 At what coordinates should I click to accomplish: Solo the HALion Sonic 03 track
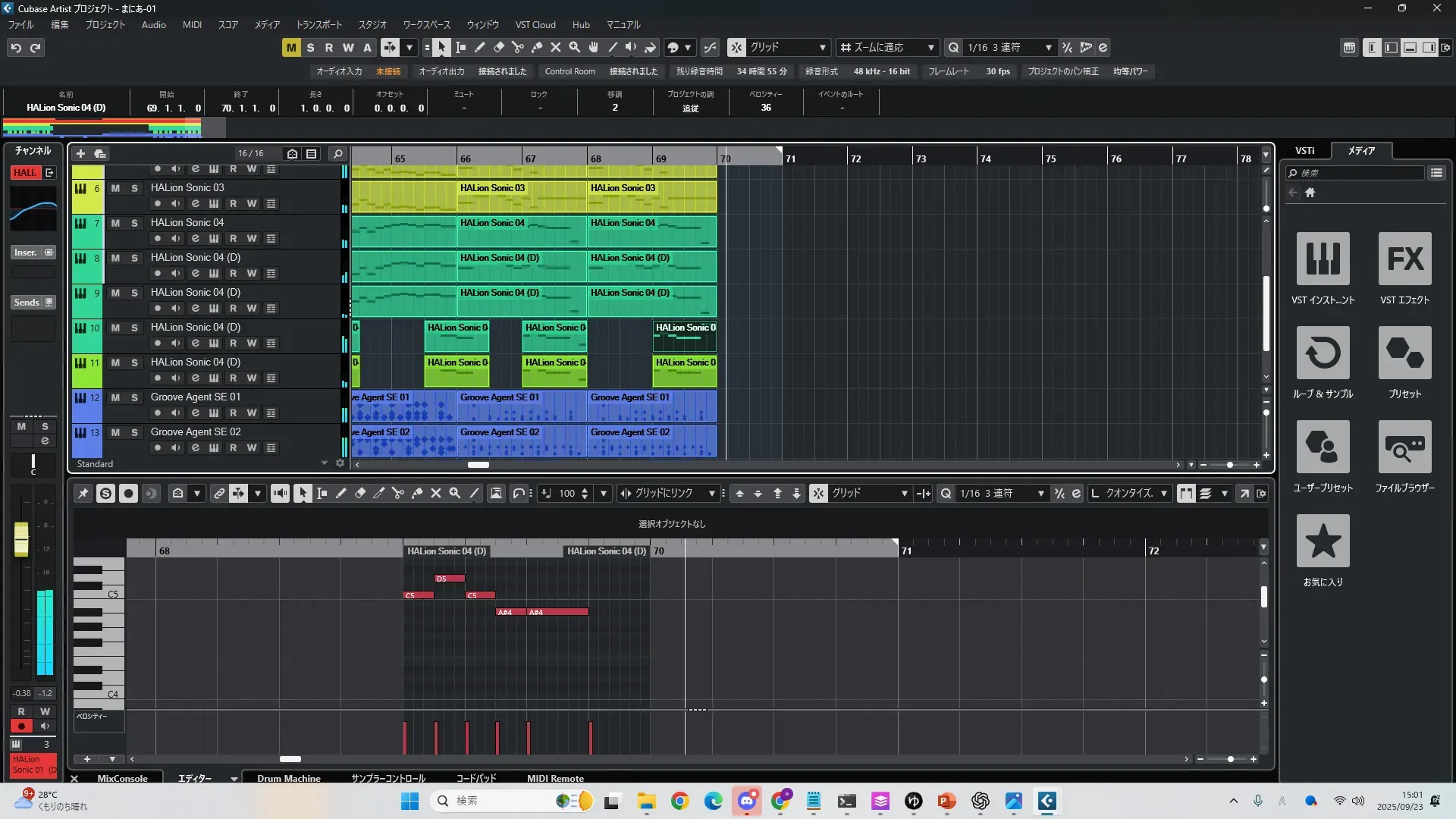point(134,188)
